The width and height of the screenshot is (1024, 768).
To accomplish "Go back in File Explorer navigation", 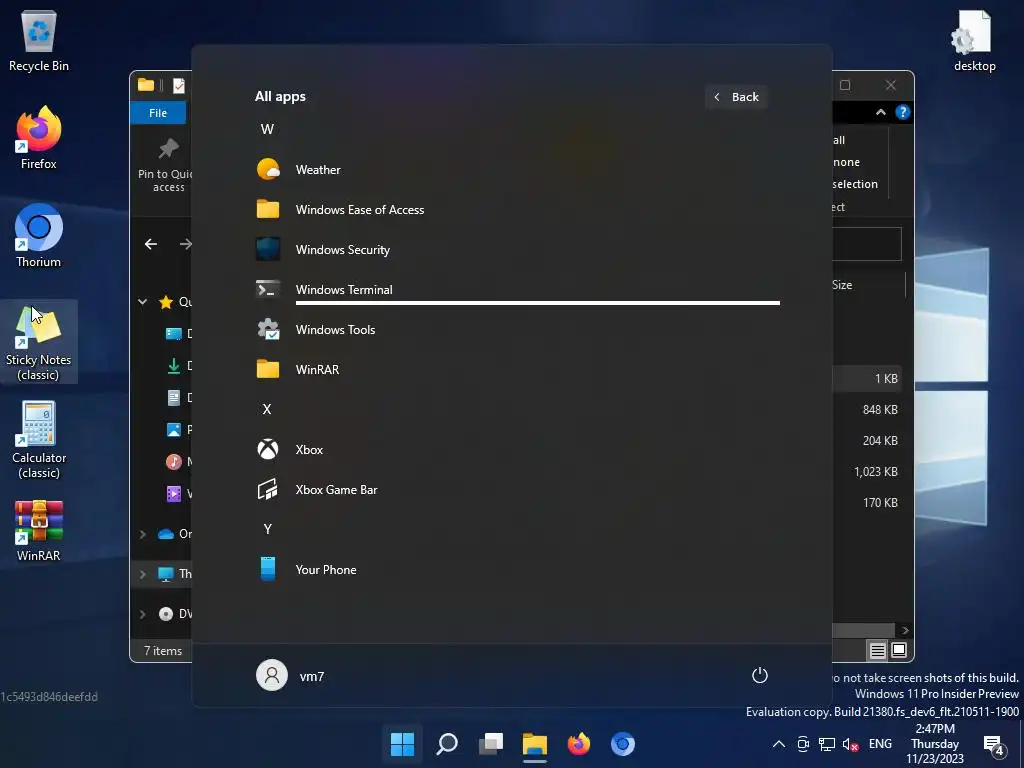I will (151, 244).
